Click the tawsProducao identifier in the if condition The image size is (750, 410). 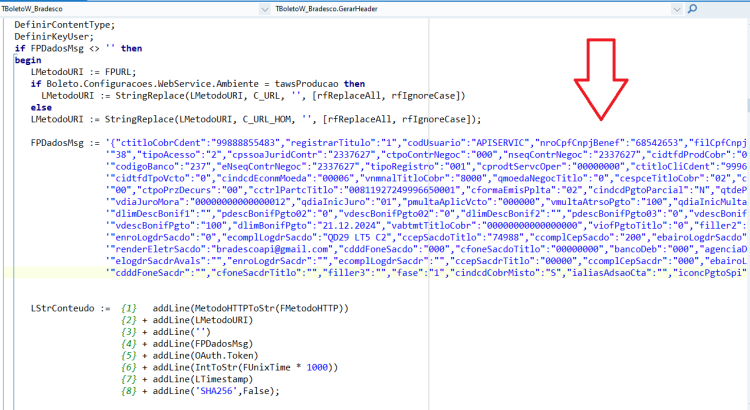click(306, 84)
